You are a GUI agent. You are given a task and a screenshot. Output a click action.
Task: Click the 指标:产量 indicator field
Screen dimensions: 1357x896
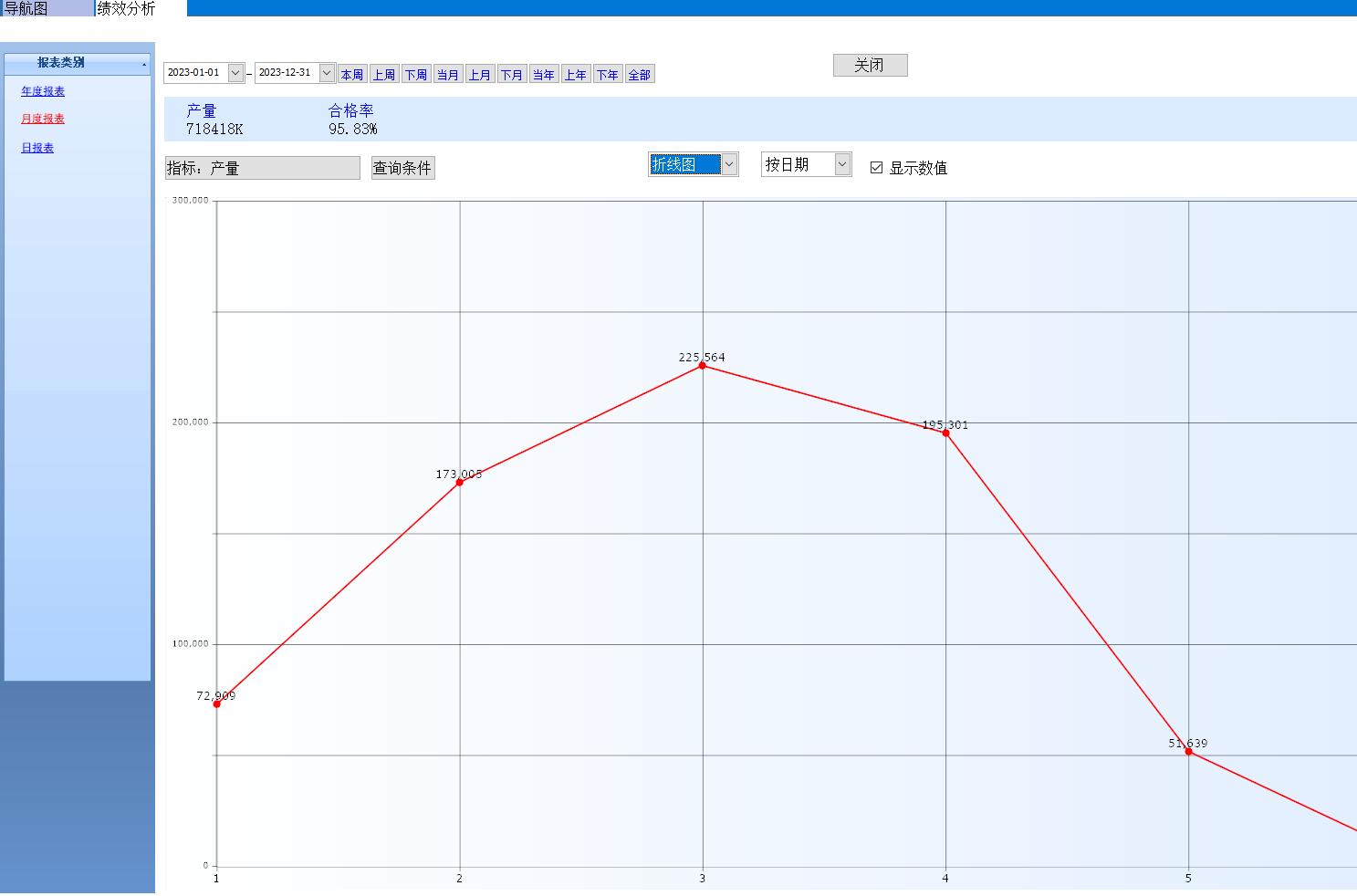[x=262, y=168]
